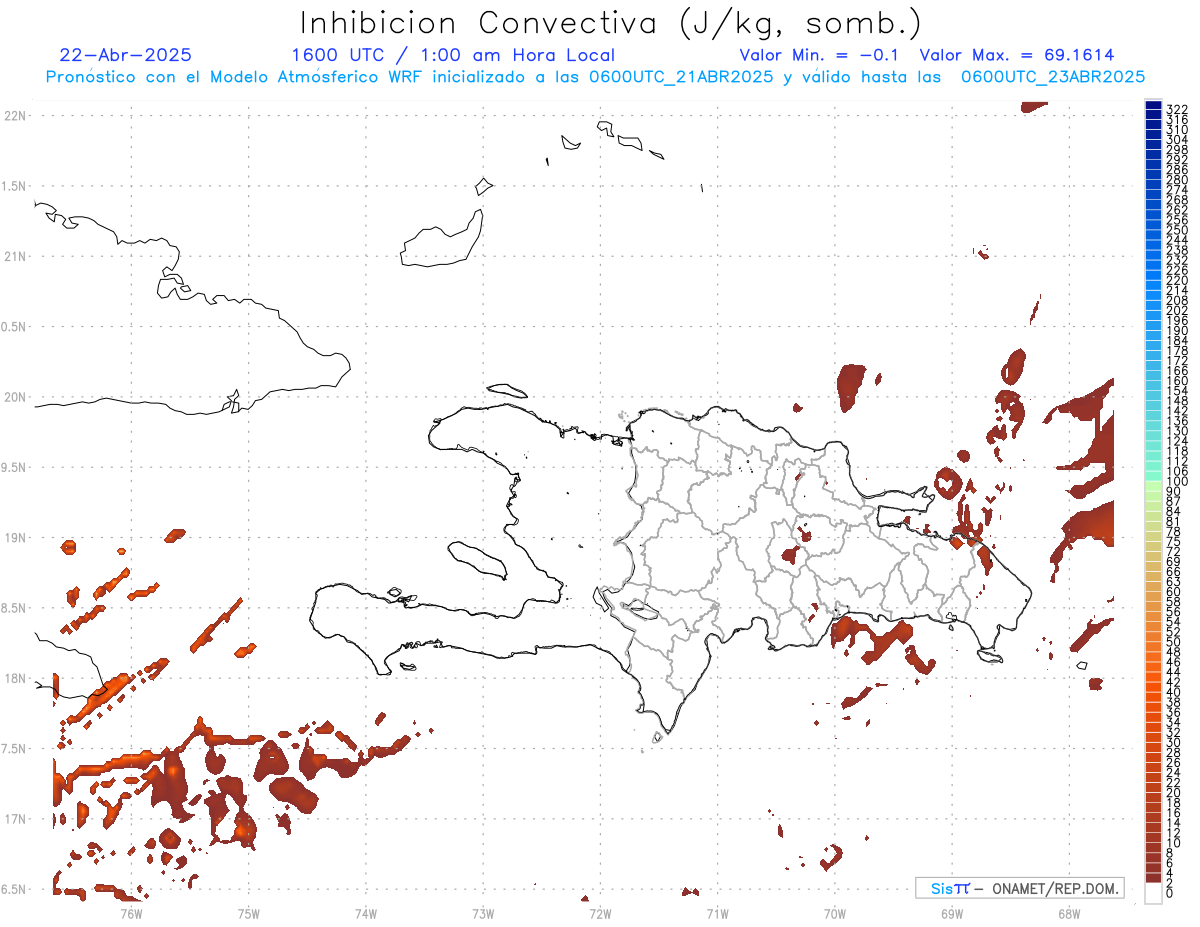The width and height of the screenshot is (1200, 927).
Task: Click the '17N' latitude label
Action: coord(15,819)
